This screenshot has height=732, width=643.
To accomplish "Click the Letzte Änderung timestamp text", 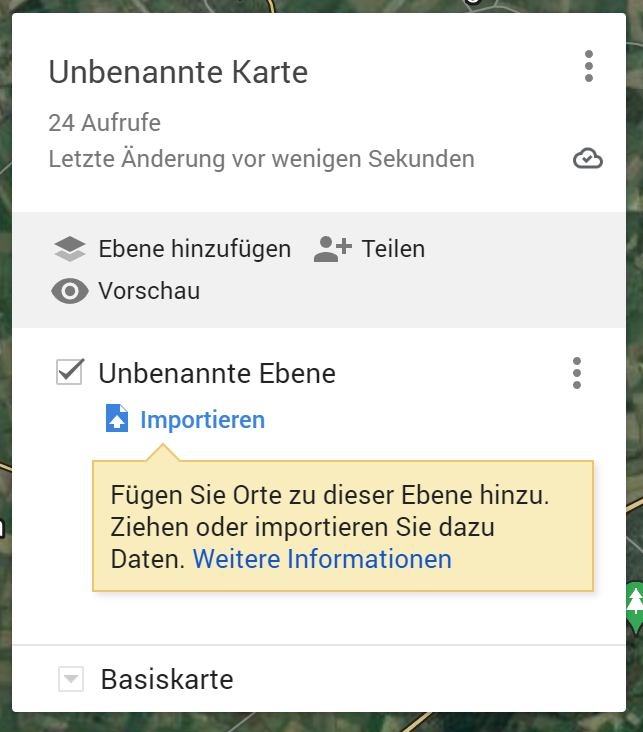I will [x=261, y=159].
